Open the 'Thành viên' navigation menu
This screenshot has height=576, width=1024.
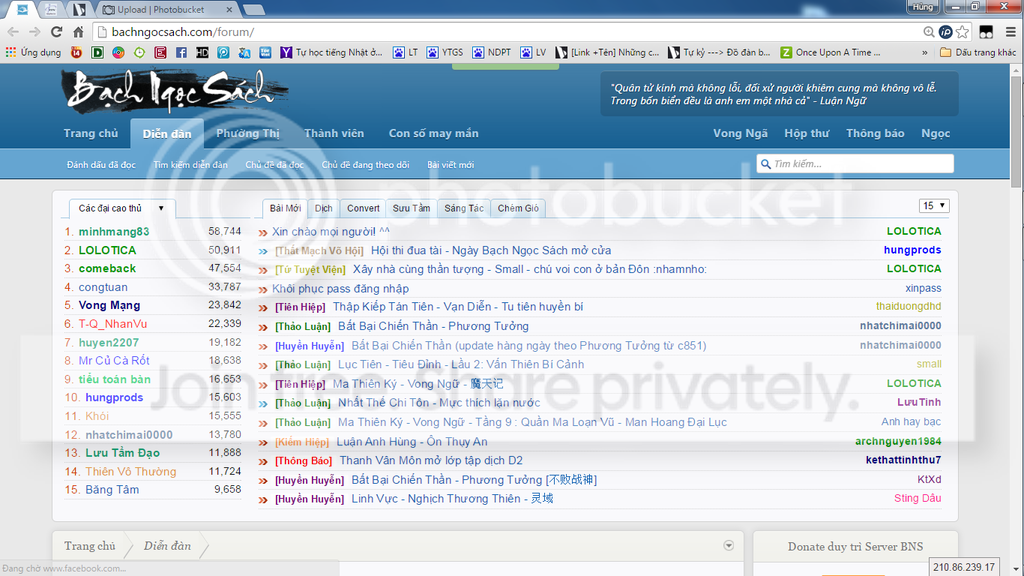(334, 133)
